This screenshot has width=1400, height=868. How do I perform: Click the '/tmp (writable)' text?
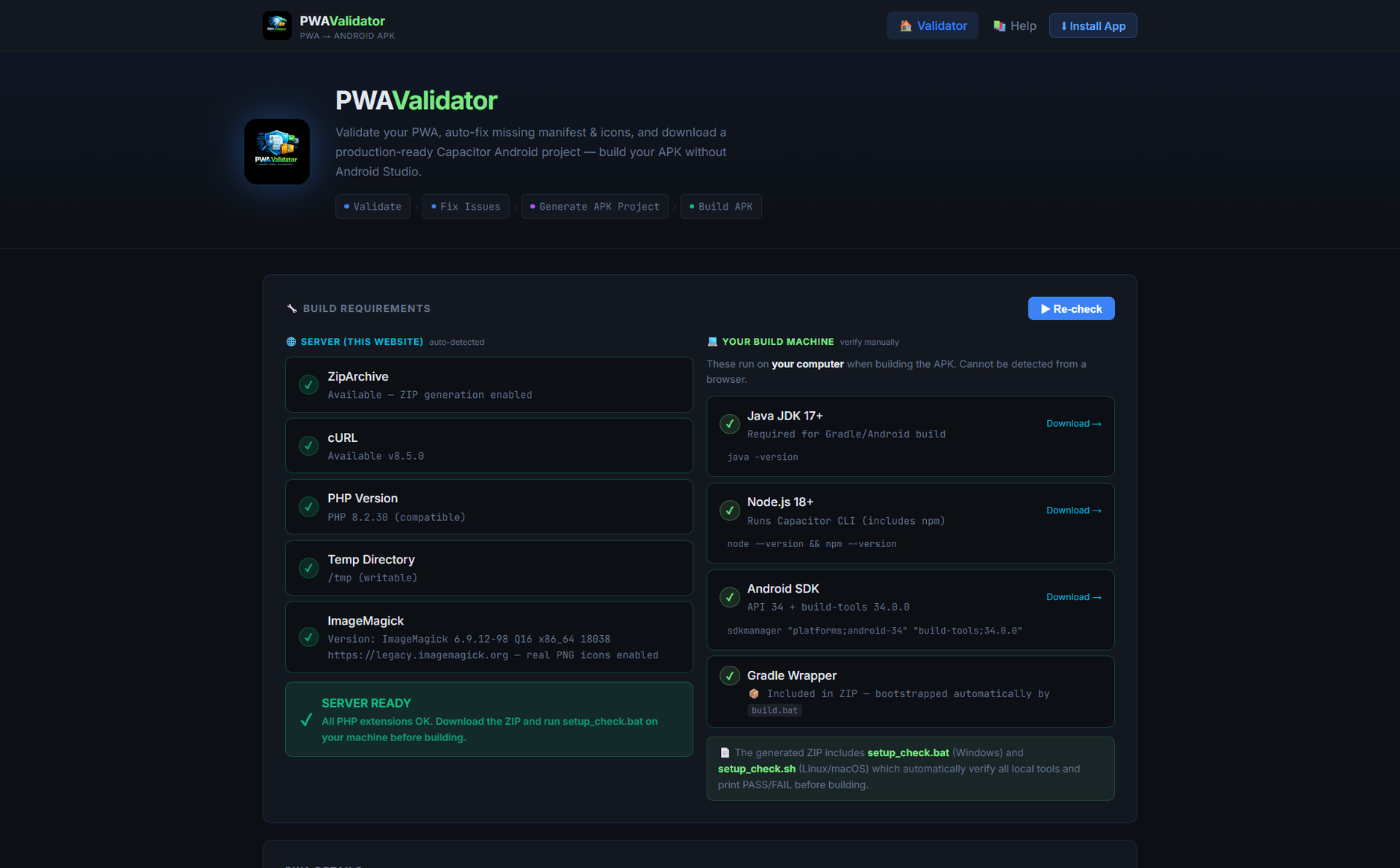coord(372,578)
